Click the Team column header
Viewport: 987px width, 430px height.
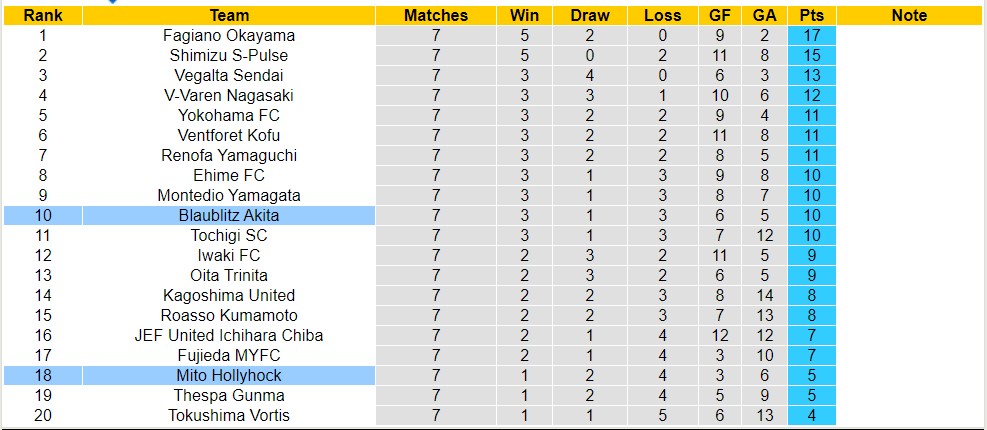229,15
